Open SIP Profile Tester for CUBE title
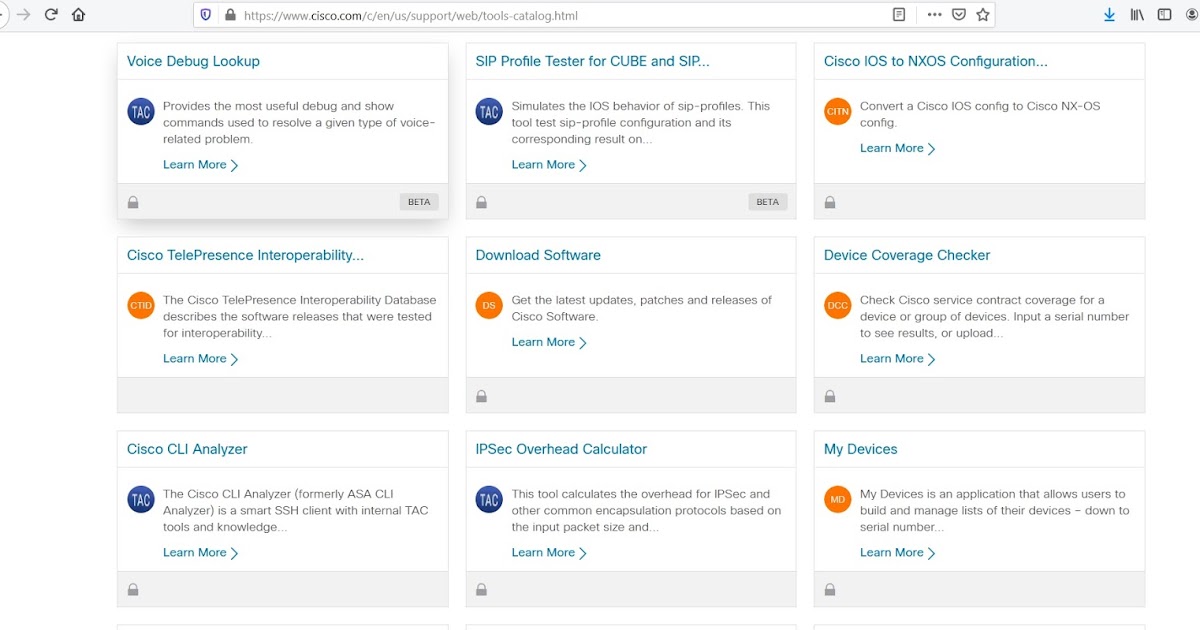1200x630 pixels. pyautogui.click(x=592, y=61)
